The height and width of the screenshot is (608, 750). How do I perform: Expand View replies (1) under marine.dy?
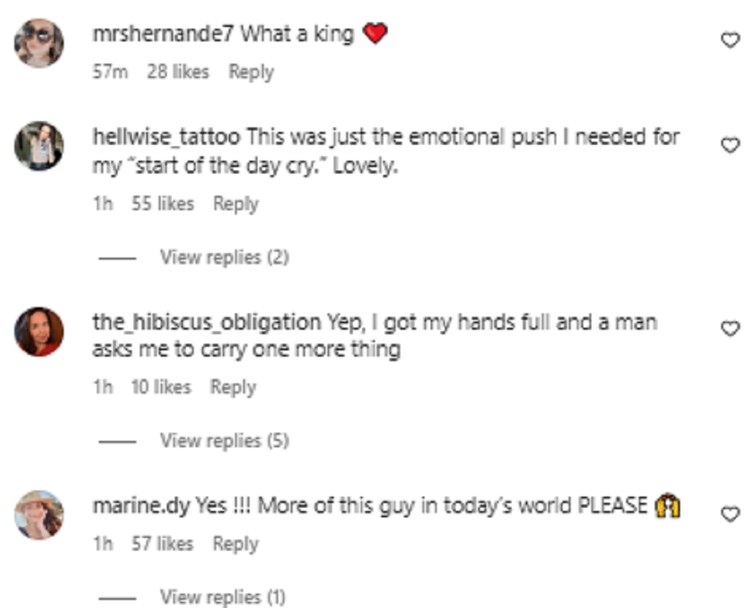pyautogui.click(x=222, y=597)
